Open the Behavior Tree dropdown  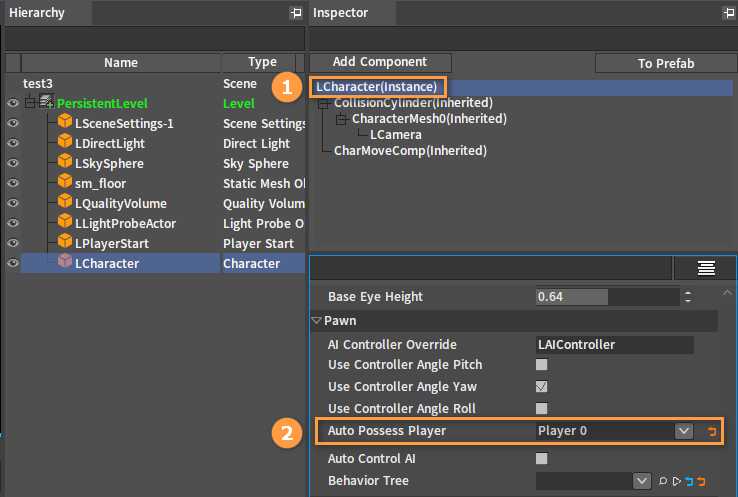pos(643,481)
